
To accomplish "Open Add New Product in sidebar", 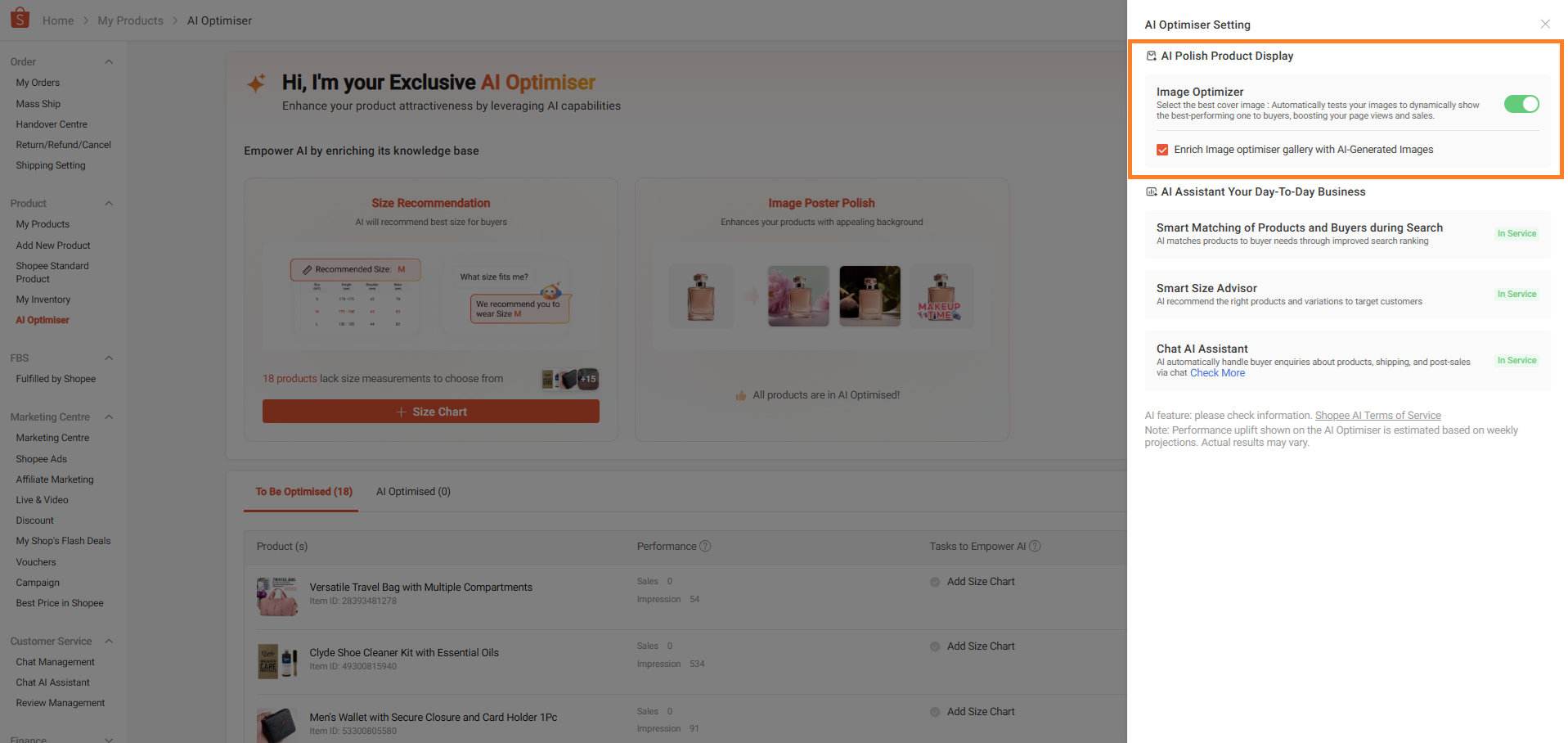I will (x=53, y=245).
